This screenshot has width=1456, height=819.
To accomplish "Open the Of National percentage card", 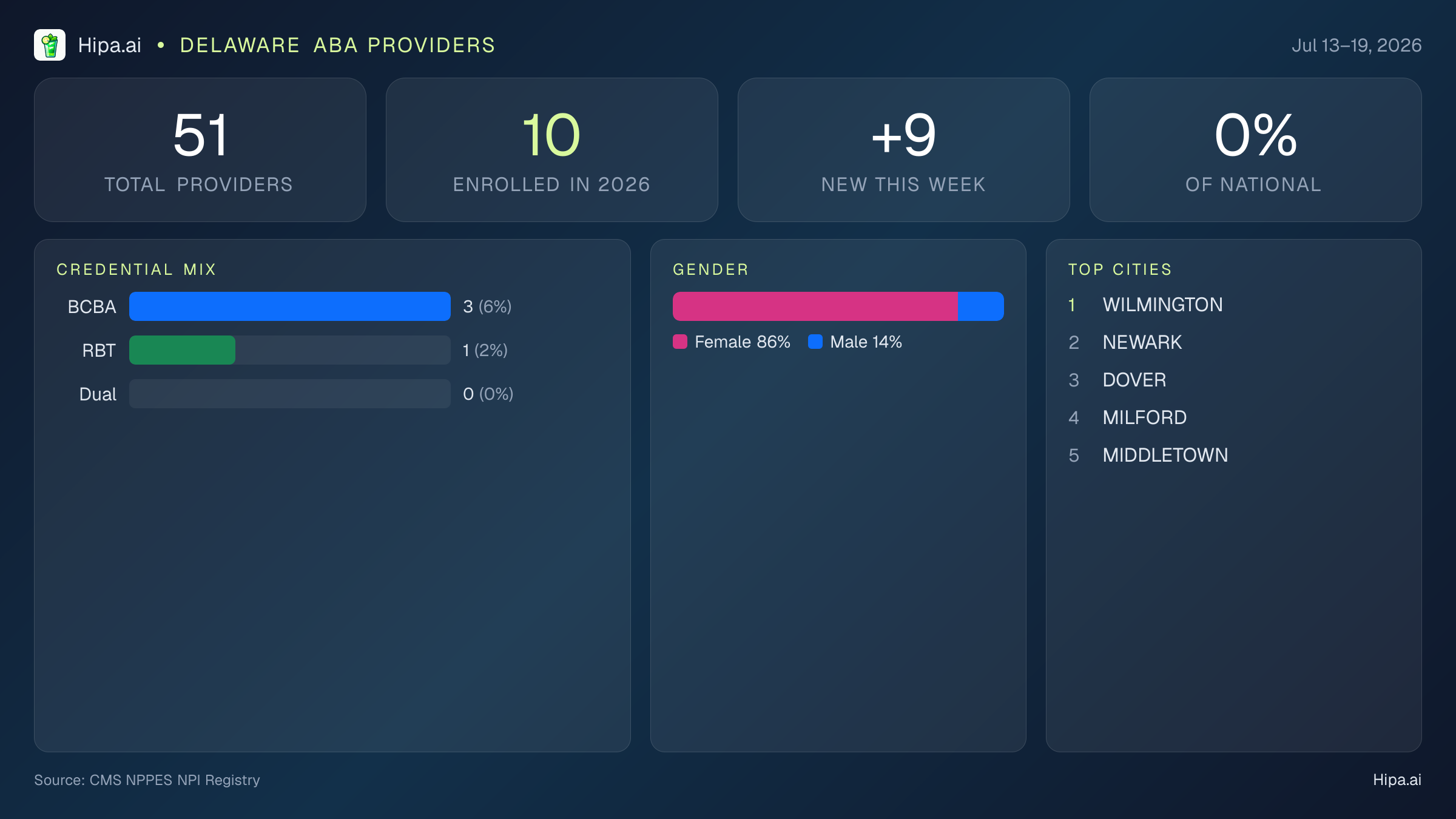I will point(1256,150).
